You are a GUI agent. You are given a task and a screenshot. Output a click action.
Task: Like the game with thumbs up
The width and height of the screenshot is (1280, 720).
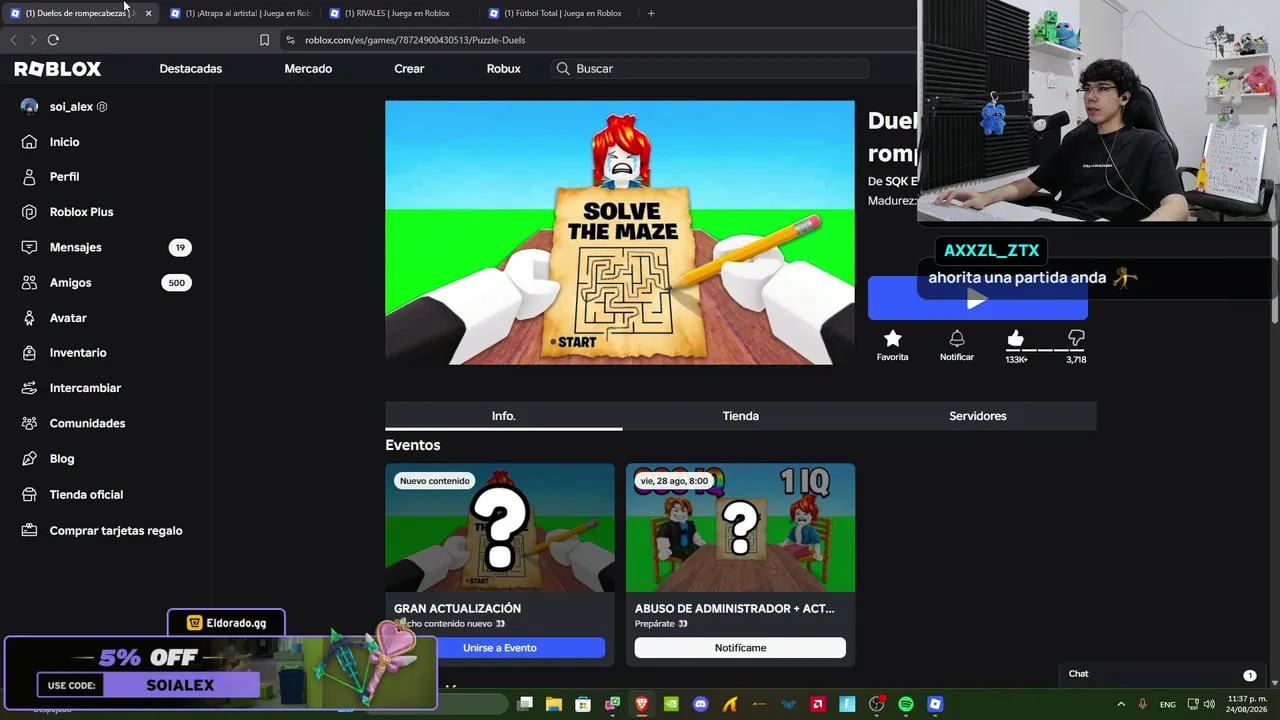(1016, 339)
